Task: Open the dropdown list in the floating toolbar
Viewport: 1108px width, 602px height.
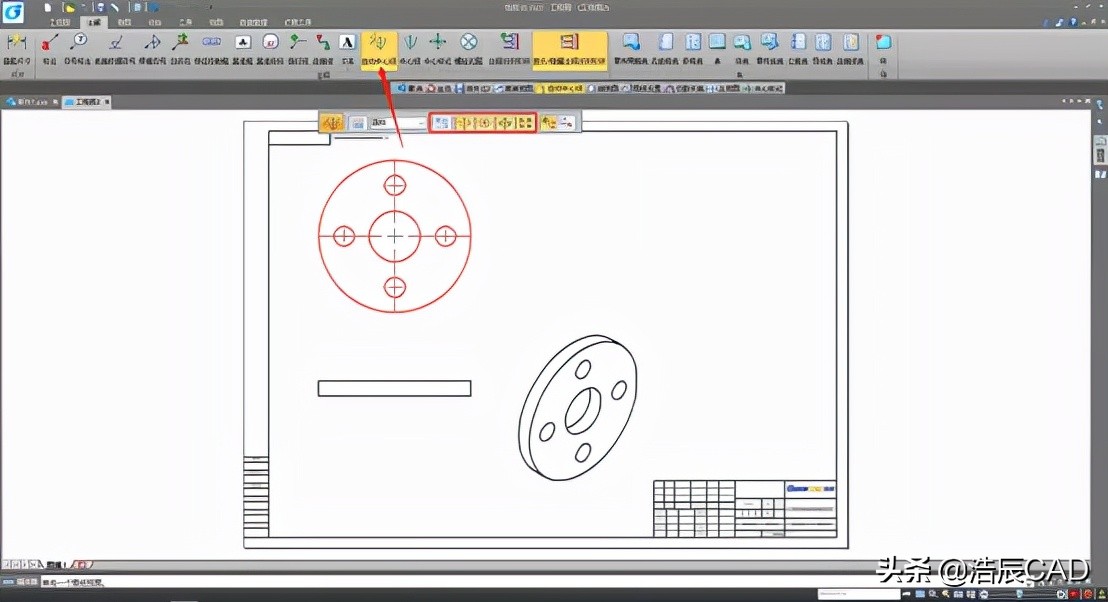Action: [398, 123]
